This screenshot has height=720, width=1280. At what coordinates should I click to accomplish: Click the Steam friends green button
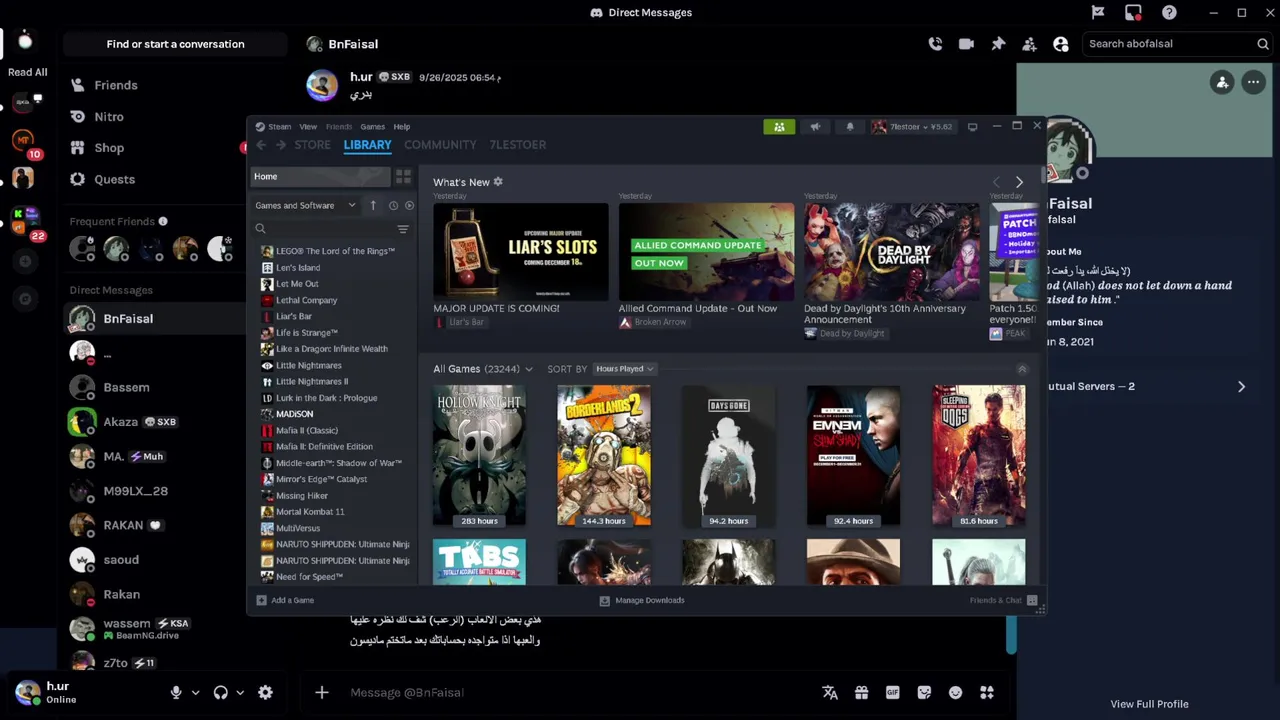coord(779,127)
